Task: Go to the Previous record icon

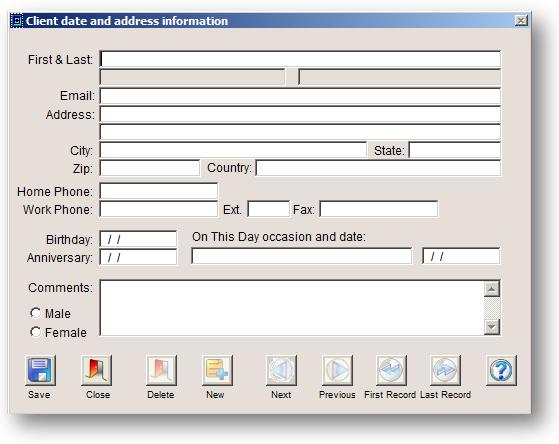Action: coord(337,370)
